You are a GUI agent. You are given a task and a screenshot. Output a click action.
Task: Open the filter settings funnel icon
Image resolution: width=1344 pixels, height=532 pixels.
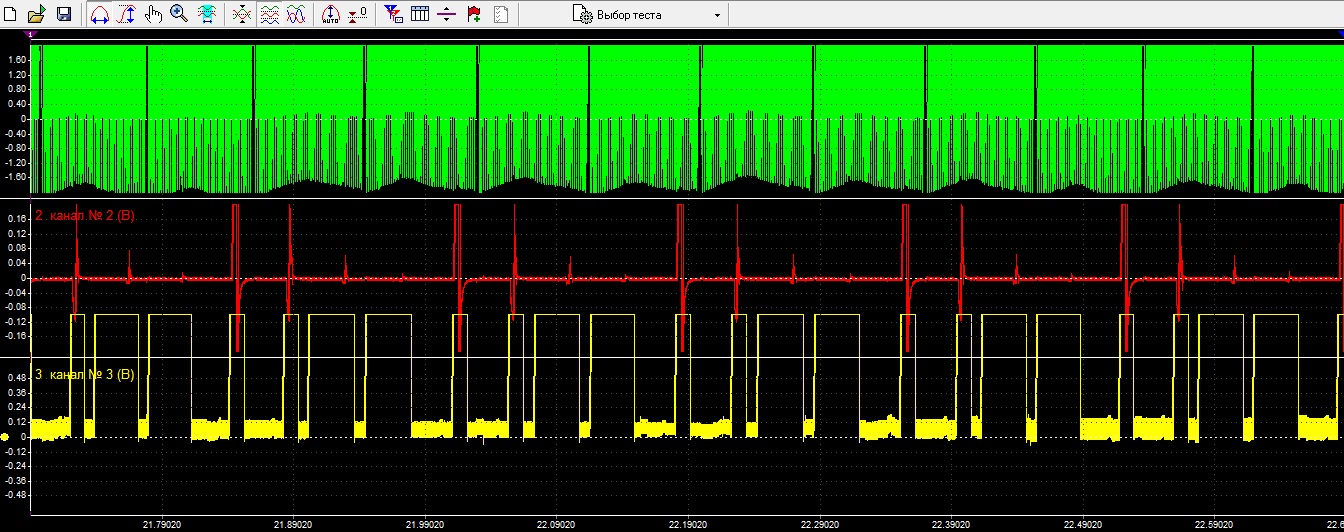[394, 14]
